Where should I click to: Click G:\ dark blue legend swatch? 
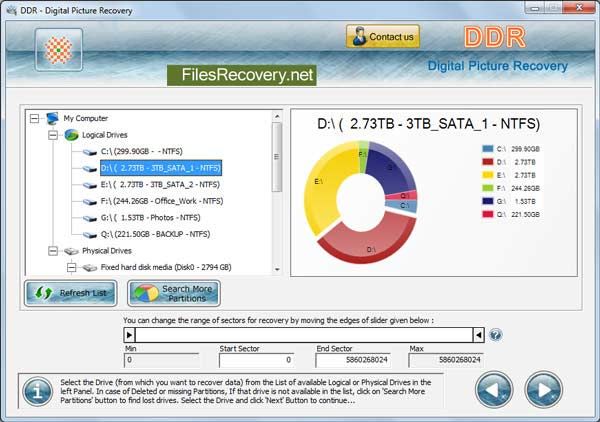coord(488,201)
